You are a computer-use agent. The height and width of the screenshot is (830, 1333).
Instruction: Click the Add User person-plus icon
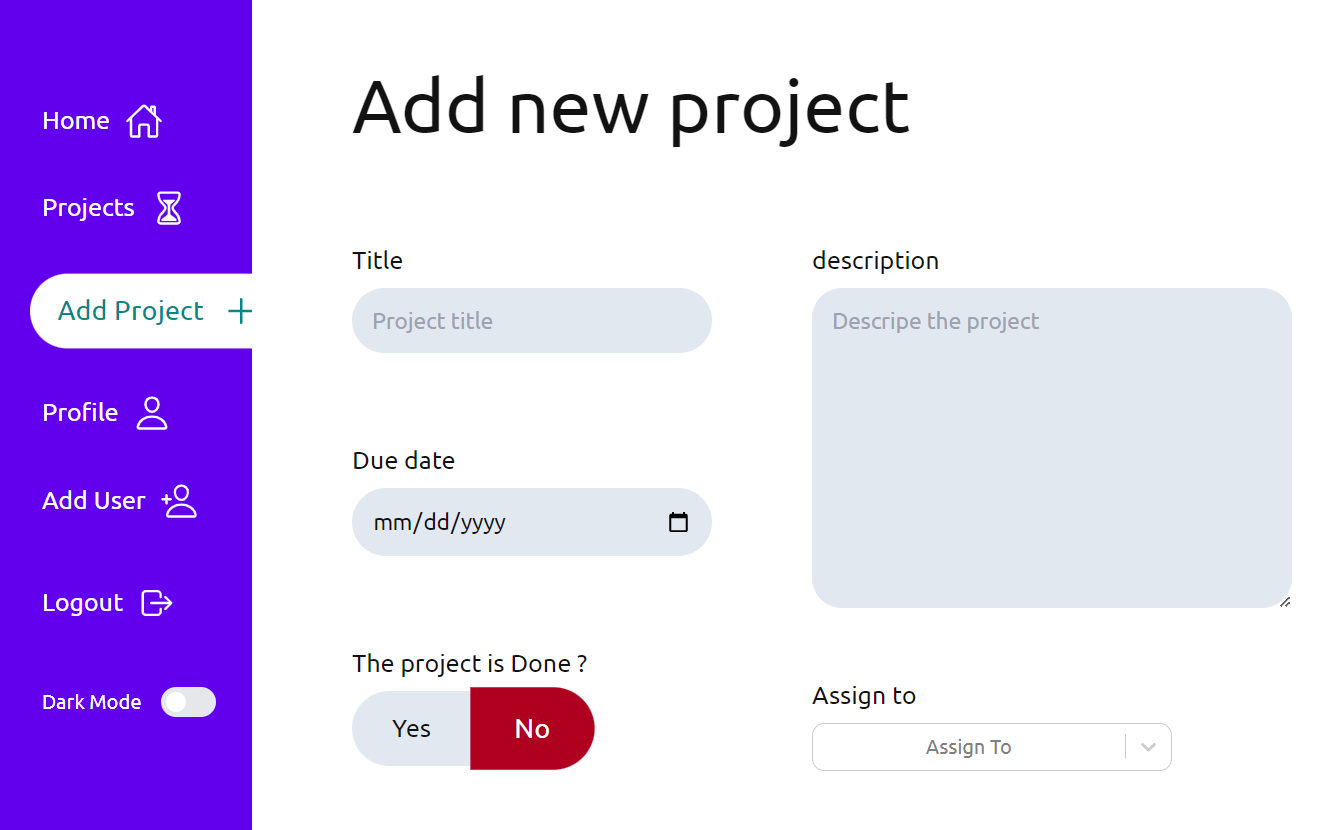pos(180,501)
